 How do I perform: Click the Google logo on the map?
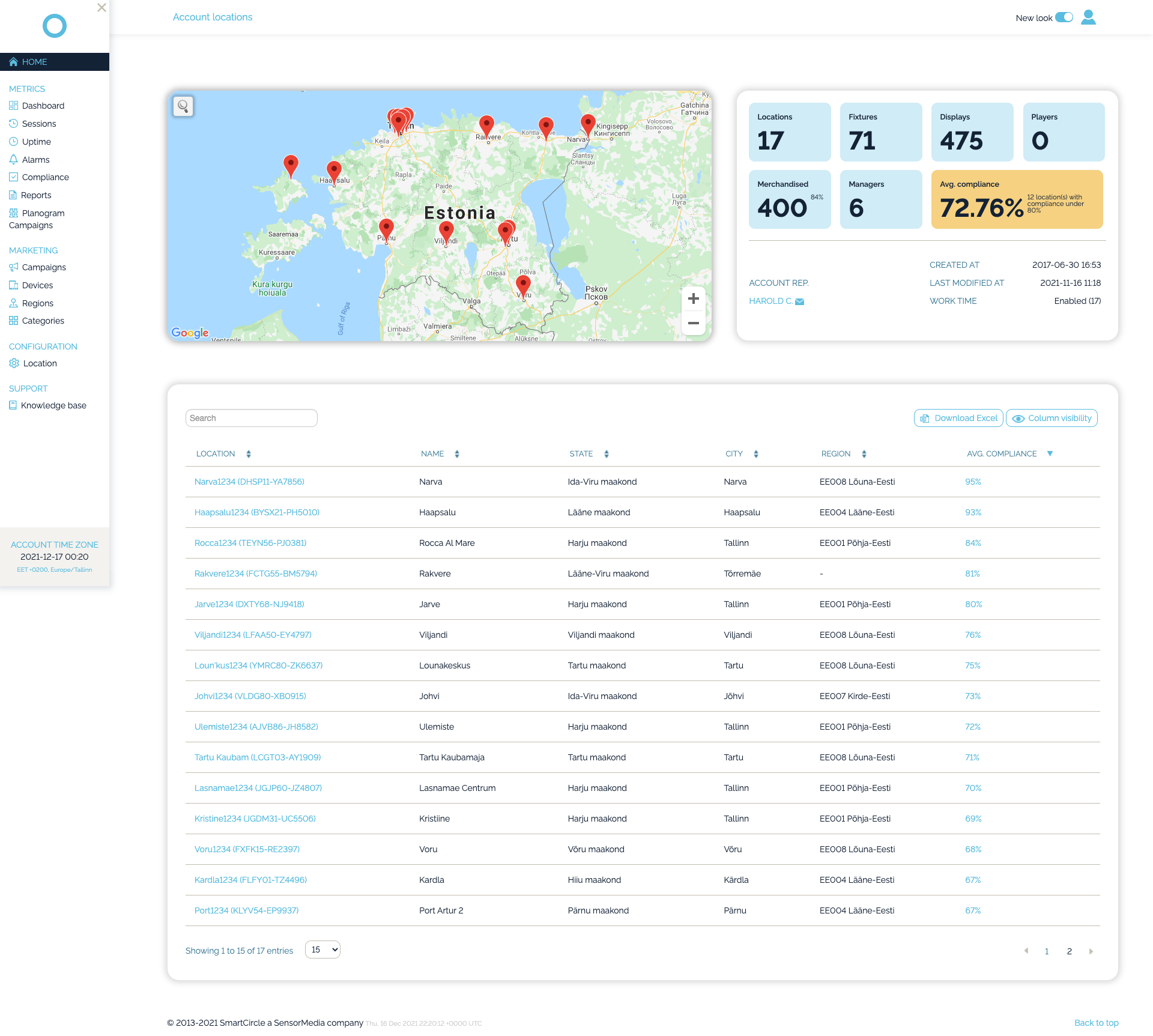tap(190, 333)
